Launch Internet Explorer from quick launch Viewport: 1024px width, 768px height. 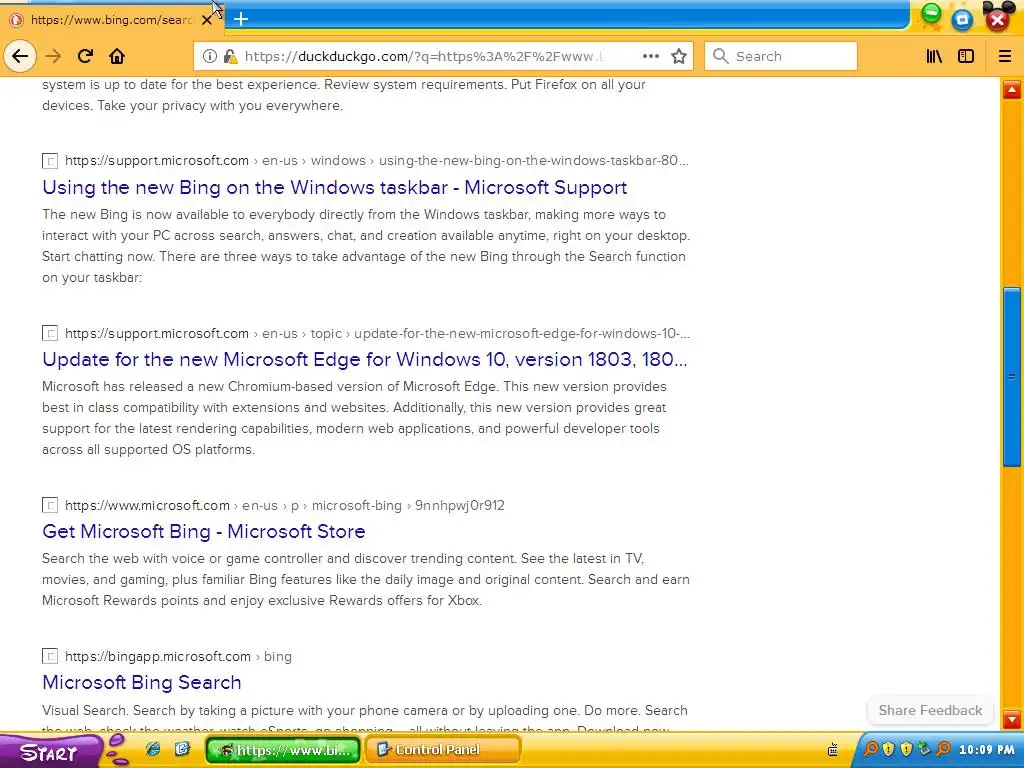(153, 749)
